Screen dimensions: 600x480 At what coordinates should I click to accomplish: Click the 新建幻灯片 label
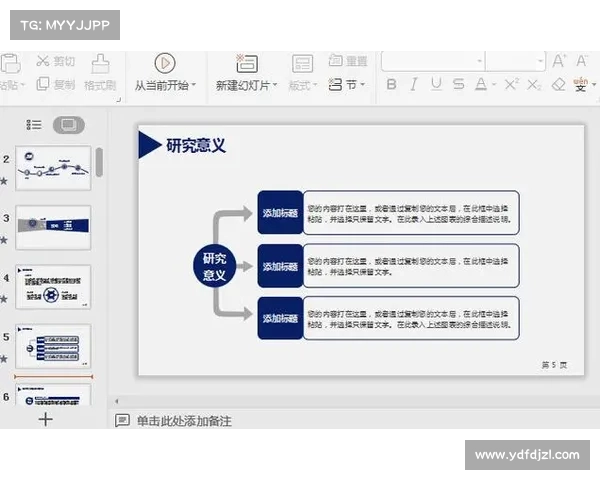[x=243, y=85]
